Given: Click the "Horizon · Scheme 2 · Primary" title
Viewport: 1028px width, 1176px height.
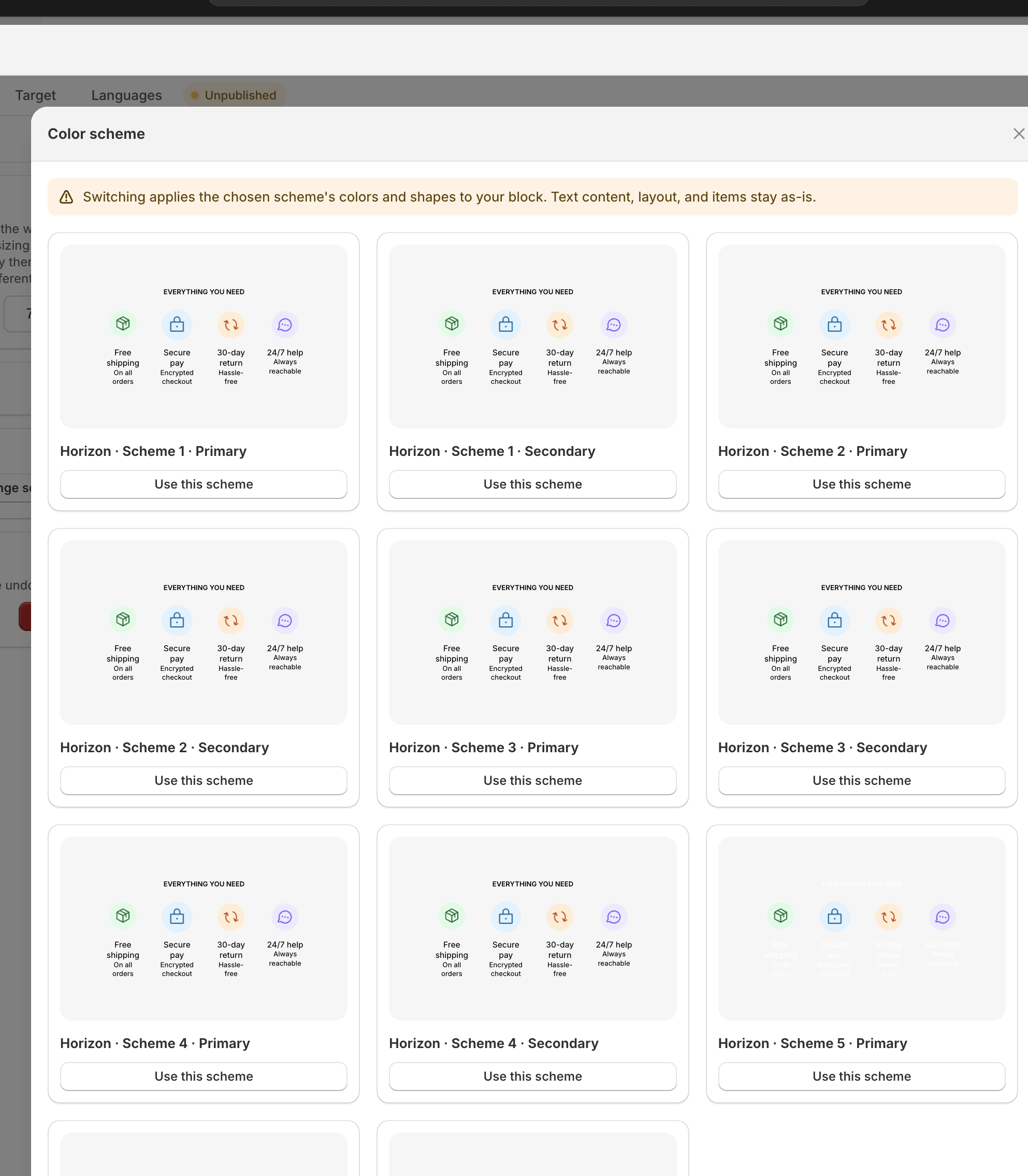Looking at the screenshot, I should 813,451.
